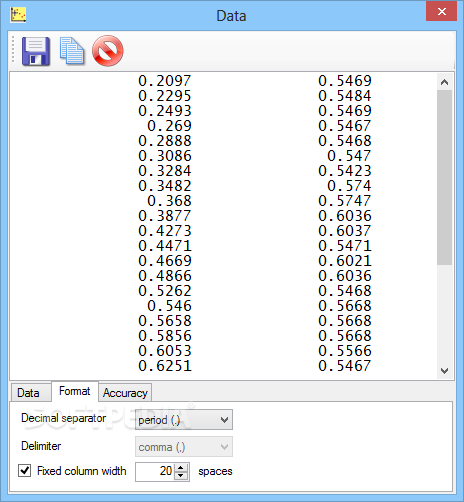464x502 pixels.
Task: Click the app icon in the title bar
Action: (18, 15)
